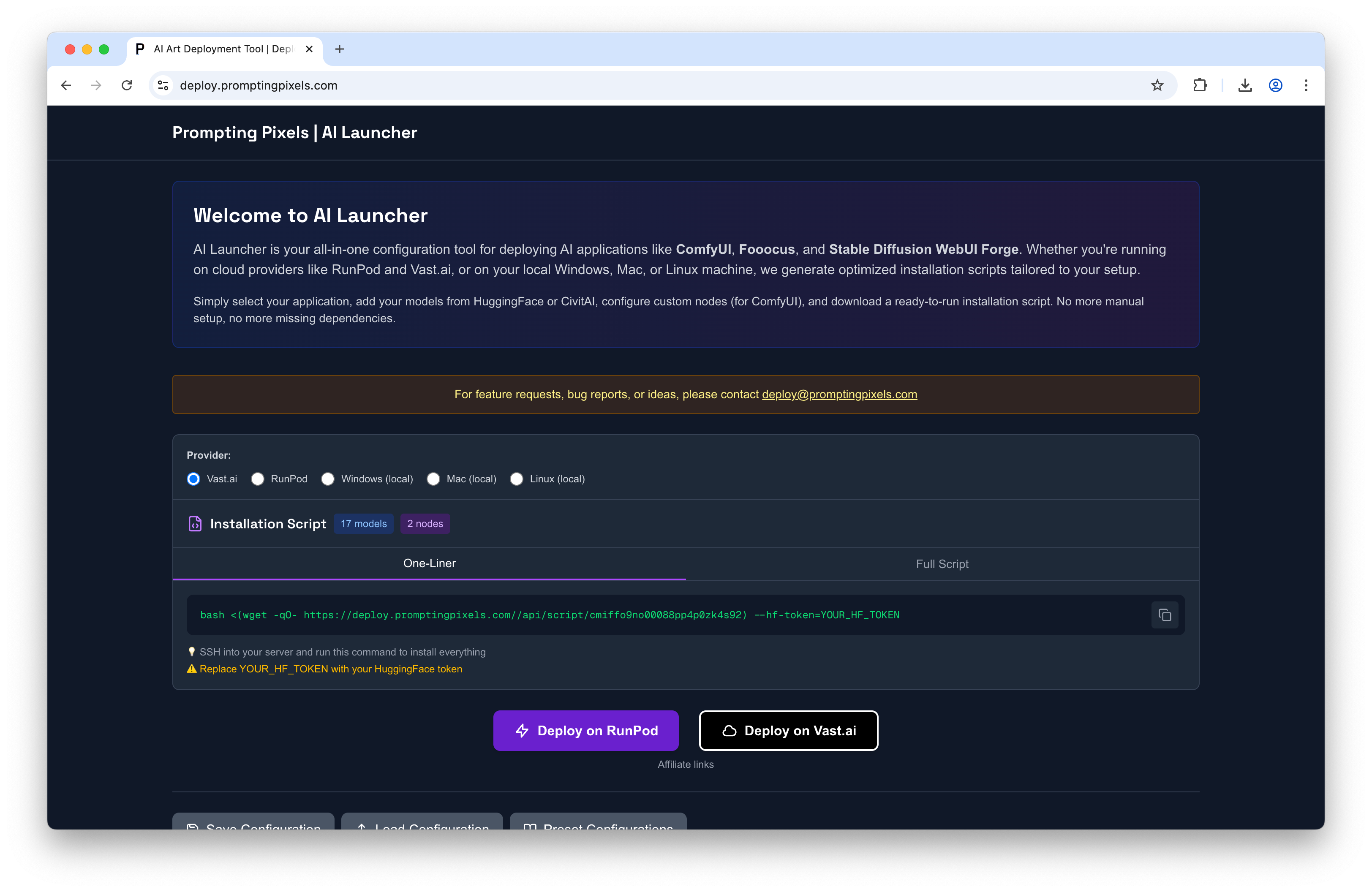Viewport: 1372px width, 892px height.
Task: Reload the page with refresh icon
Action: pos(127,85)
